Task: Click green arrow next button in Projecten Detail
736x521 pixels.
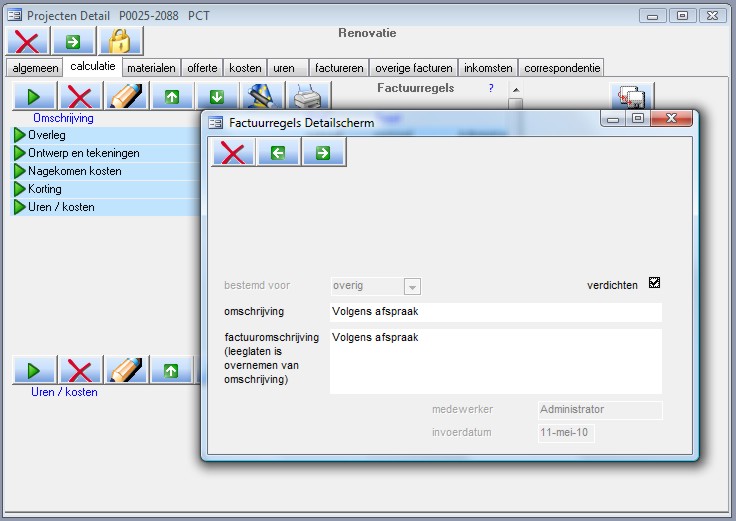Action: 73,41
